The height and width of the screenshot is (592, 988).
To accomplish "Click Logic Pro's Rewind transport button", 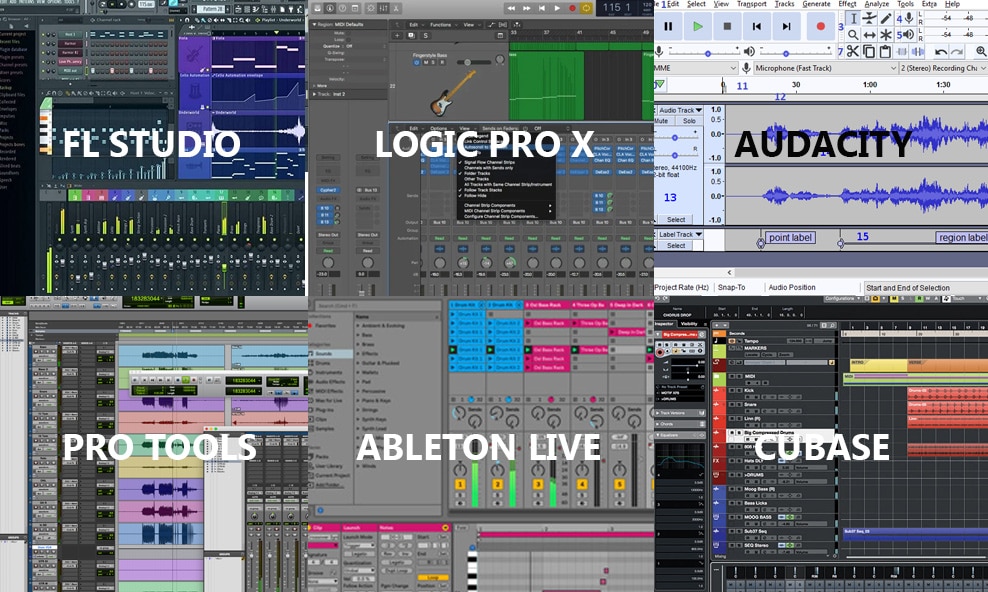I will point(511,8).
